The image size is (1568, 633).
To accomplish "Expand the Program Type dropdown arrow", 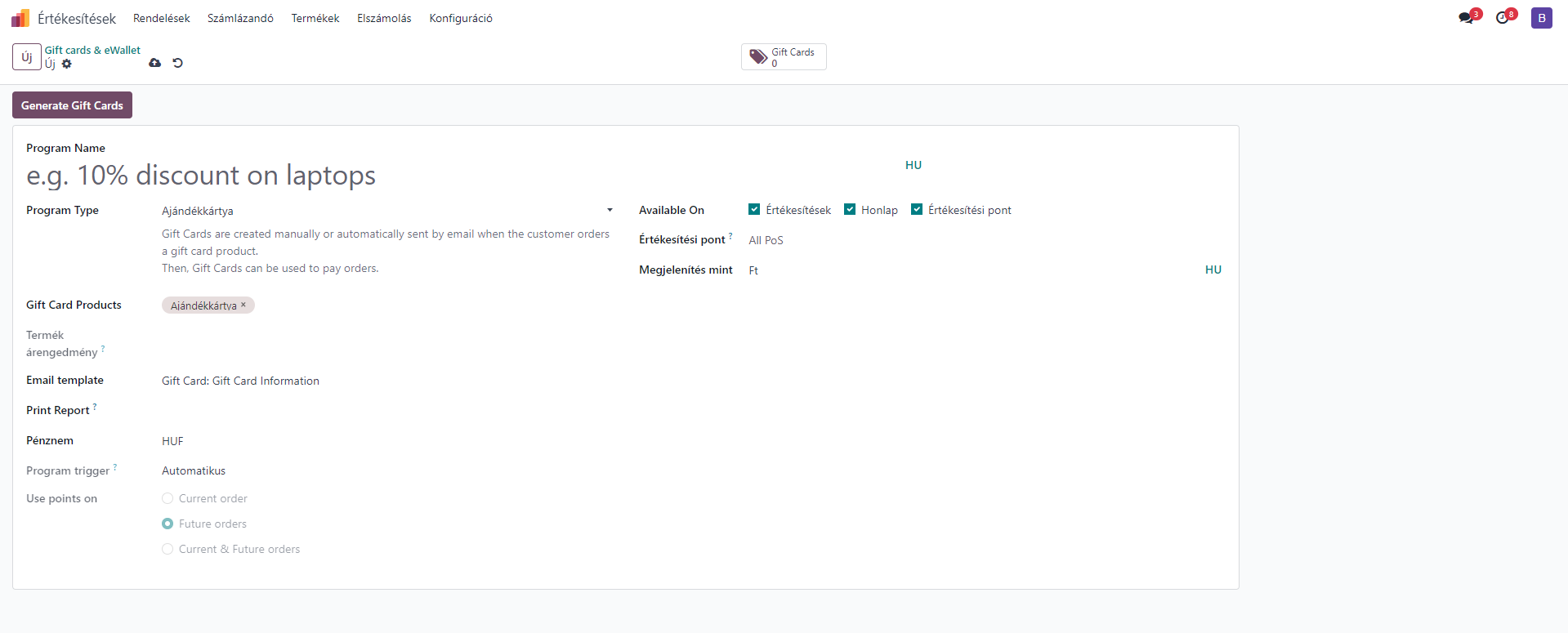I will [610, 210].
